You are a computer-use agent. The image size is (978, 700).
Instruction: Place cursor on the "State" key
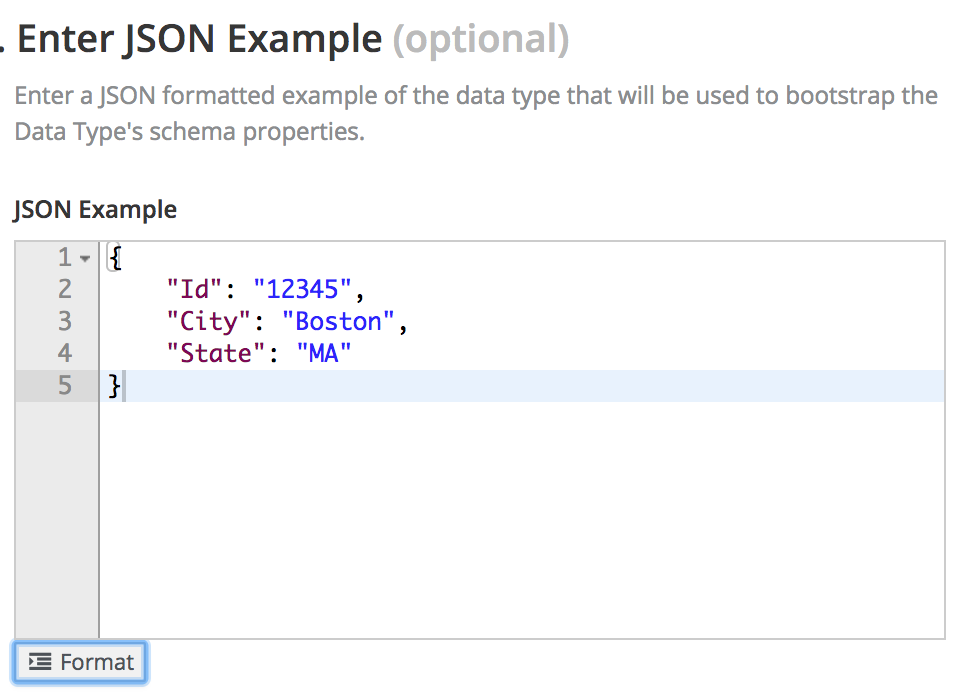click(216, 353)
